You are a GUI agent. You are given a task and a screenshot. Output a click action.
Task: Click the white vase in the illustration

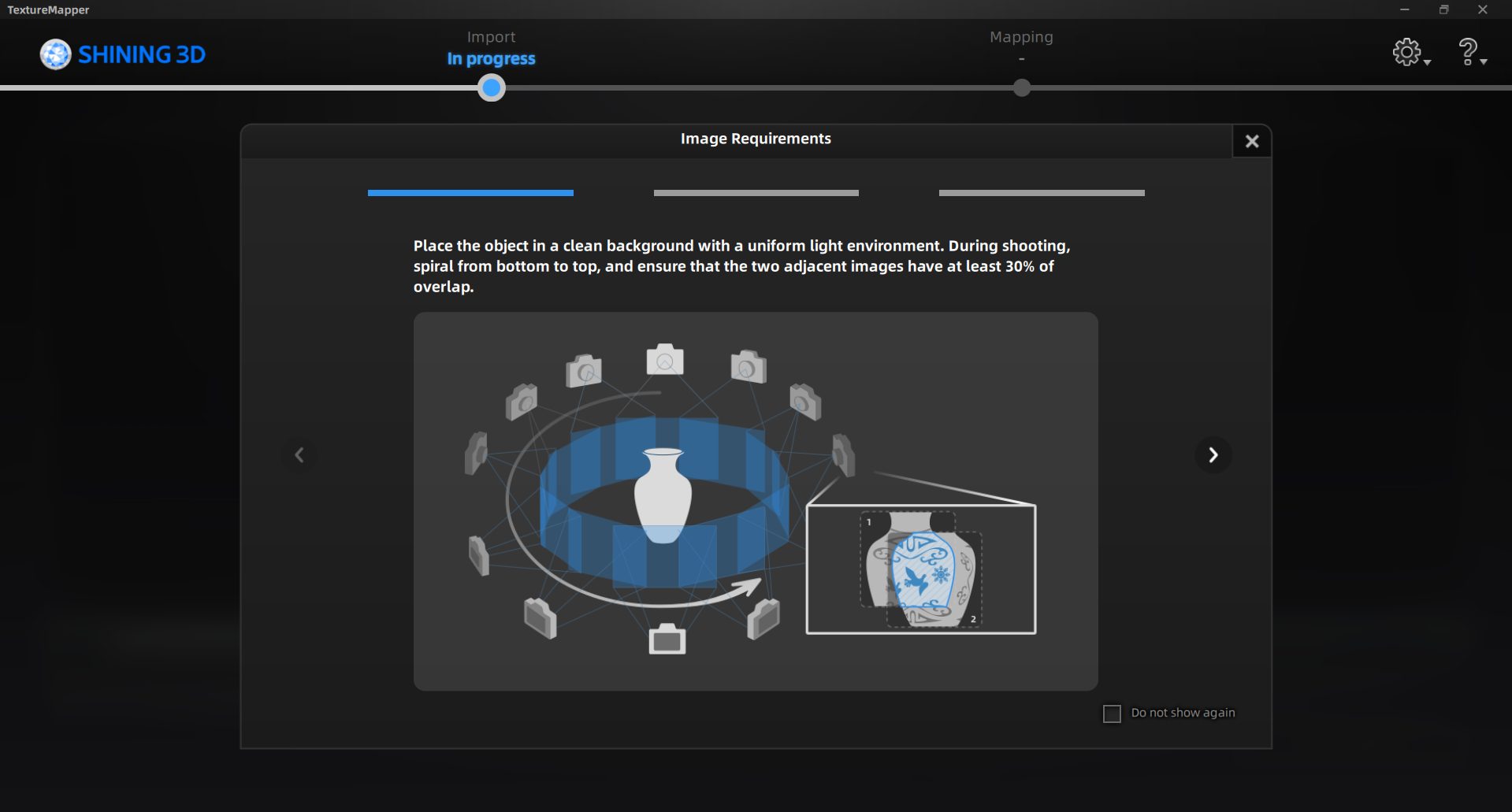663,495
